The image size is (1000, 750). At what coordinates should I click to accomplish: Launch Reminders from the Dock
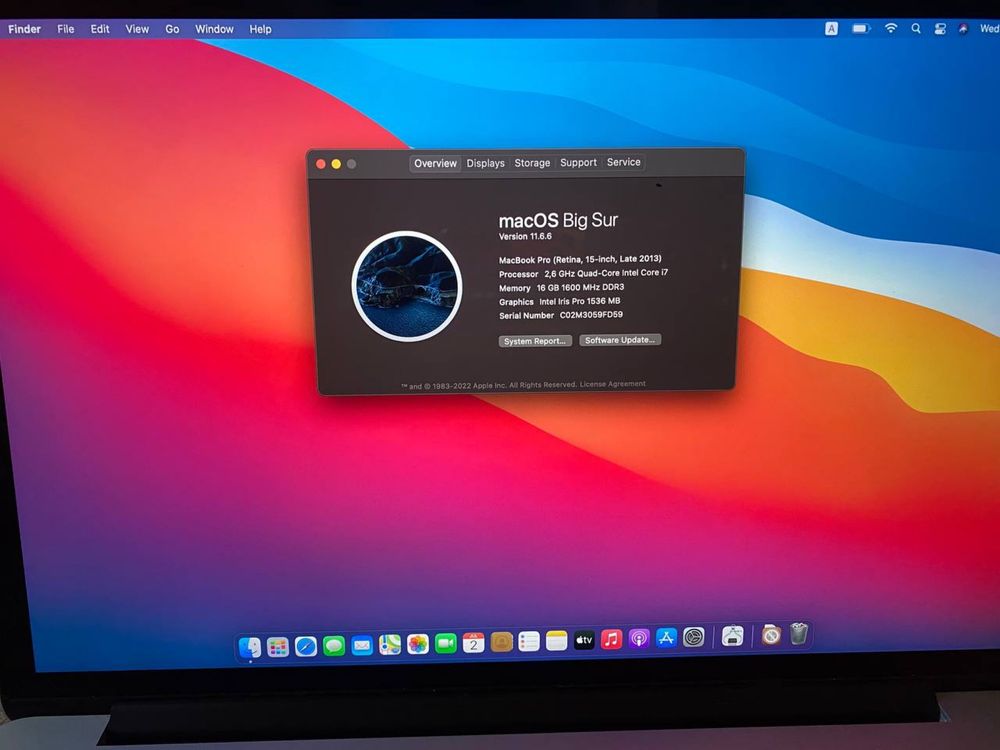coord(529,642)
